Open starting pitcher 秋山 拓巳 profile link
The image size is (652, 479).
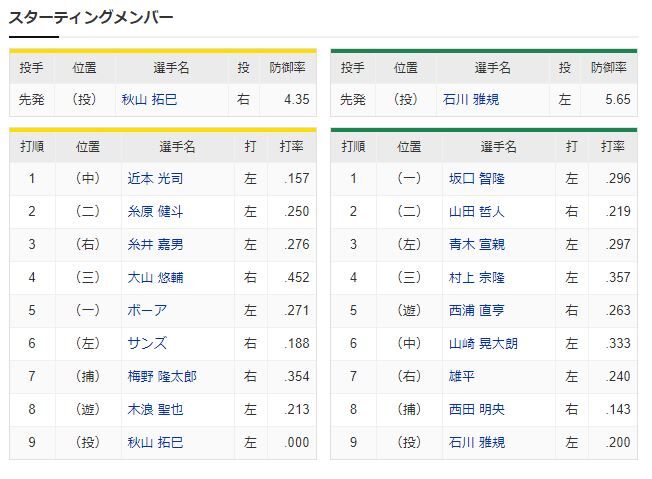point(149,99)
